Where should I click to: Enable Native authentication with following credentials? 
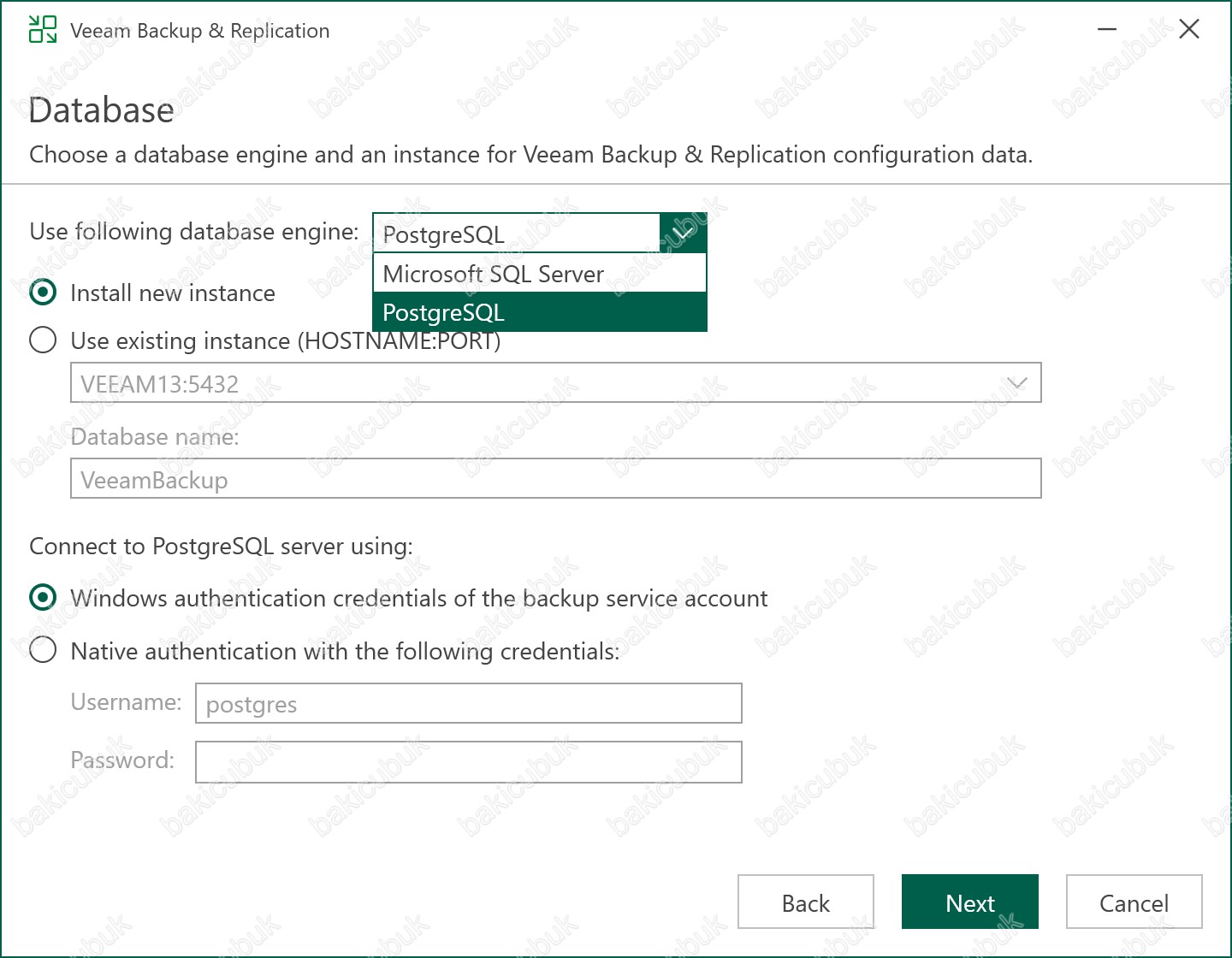tap(43, 651)
